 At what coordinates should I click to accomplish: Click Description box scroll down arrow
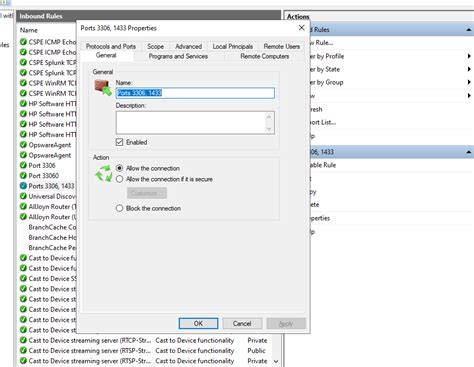pos(269,129)
